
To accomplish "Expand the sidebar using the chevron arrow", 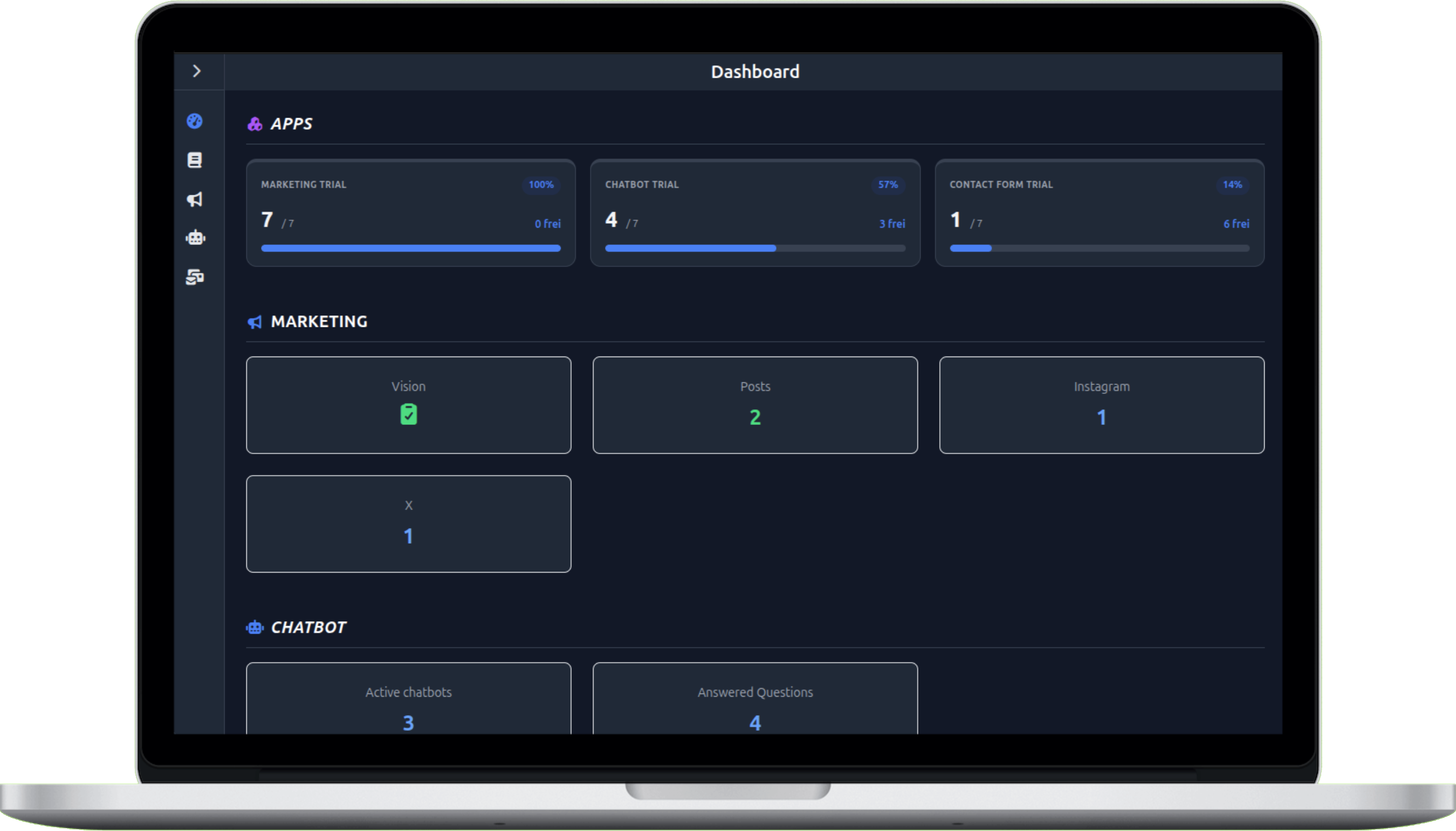I will [x=197, y=71].
